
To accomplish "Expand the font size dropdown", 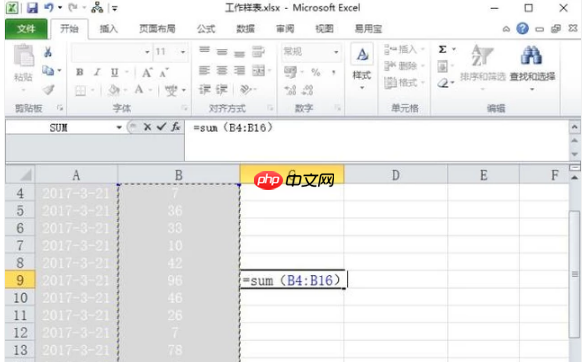I will (183, 52).
